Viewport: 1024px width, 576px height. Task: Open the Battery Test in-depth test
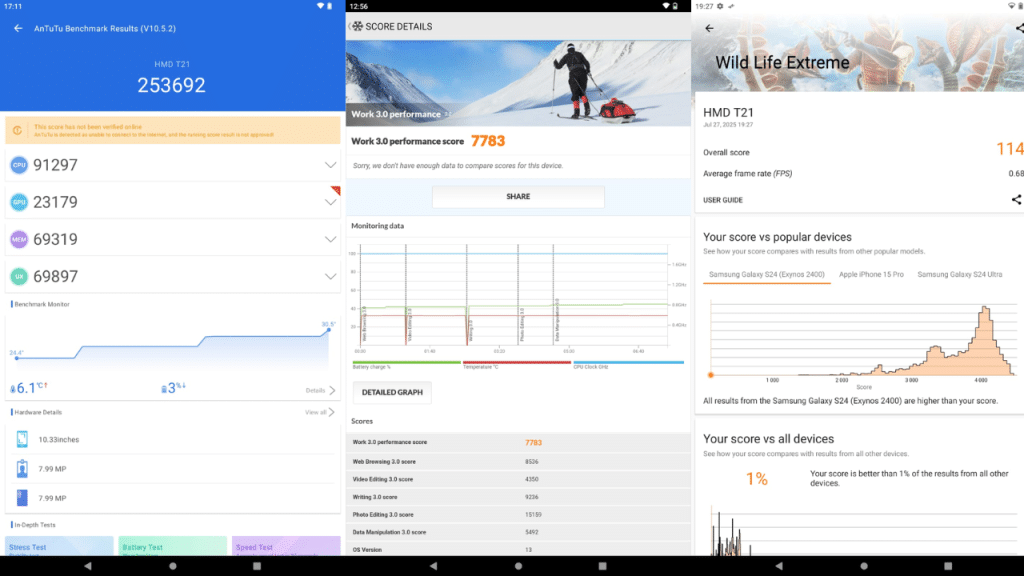(x=172, y=546)
